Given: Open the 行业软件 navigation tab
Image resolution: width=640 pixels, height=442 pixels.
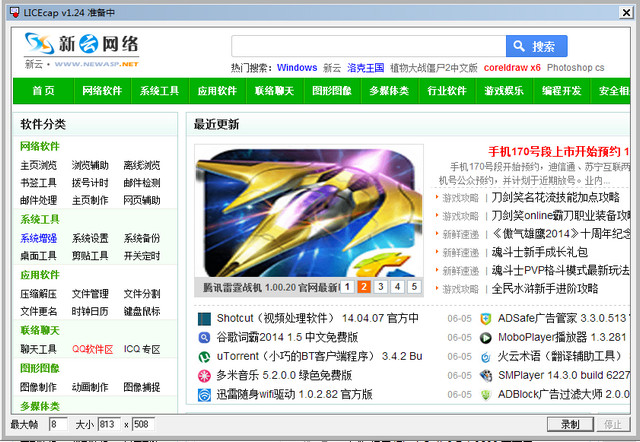Looking at the screenshot, I should 447,91.
